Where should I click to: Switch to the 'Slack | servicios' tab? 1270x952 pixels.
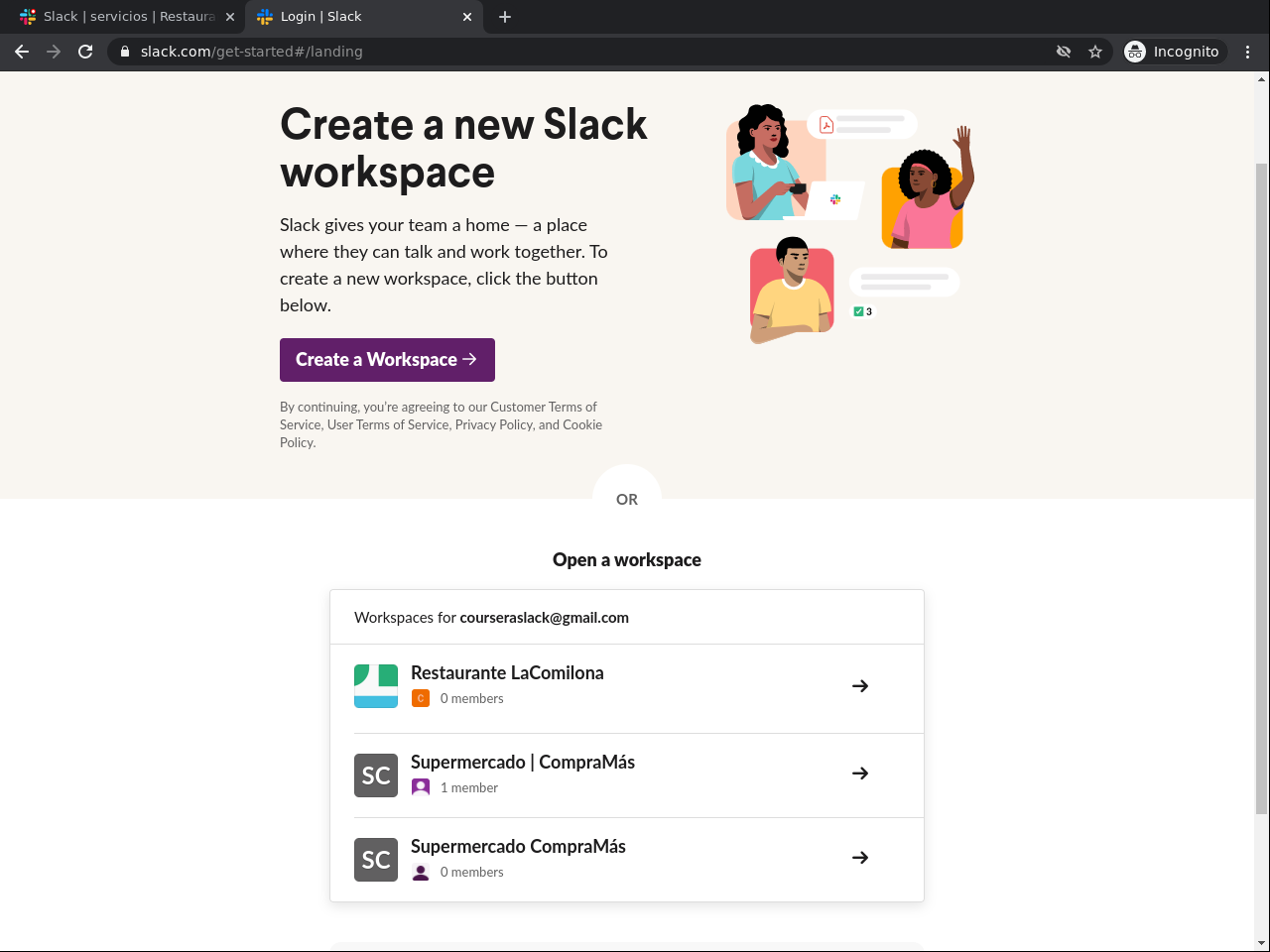point(128,17)
